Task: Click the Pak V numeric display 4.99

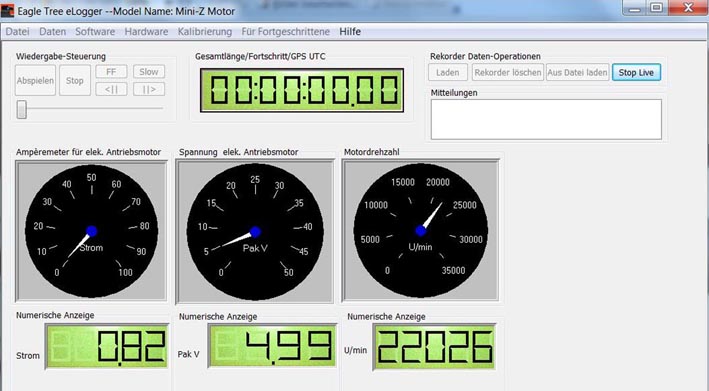Action: point(272,346)
